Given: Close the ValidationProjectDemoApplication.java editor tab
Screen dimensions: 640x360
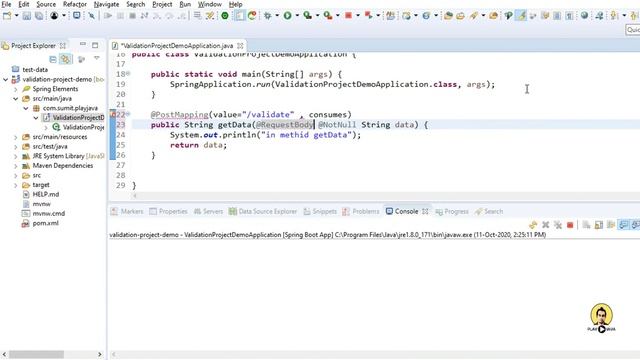Looking at the screenshot, I should pyautogui.click(x=240, y=46).
